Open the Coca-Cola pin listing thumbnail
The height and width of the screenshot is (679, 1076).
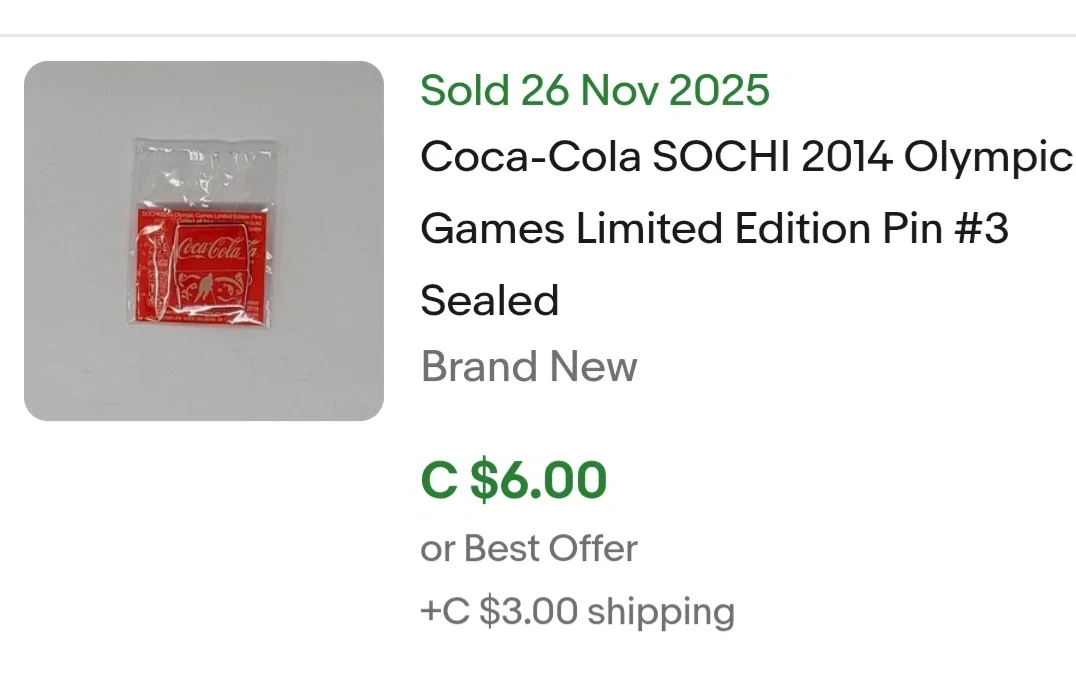click(x=204, y=241)
